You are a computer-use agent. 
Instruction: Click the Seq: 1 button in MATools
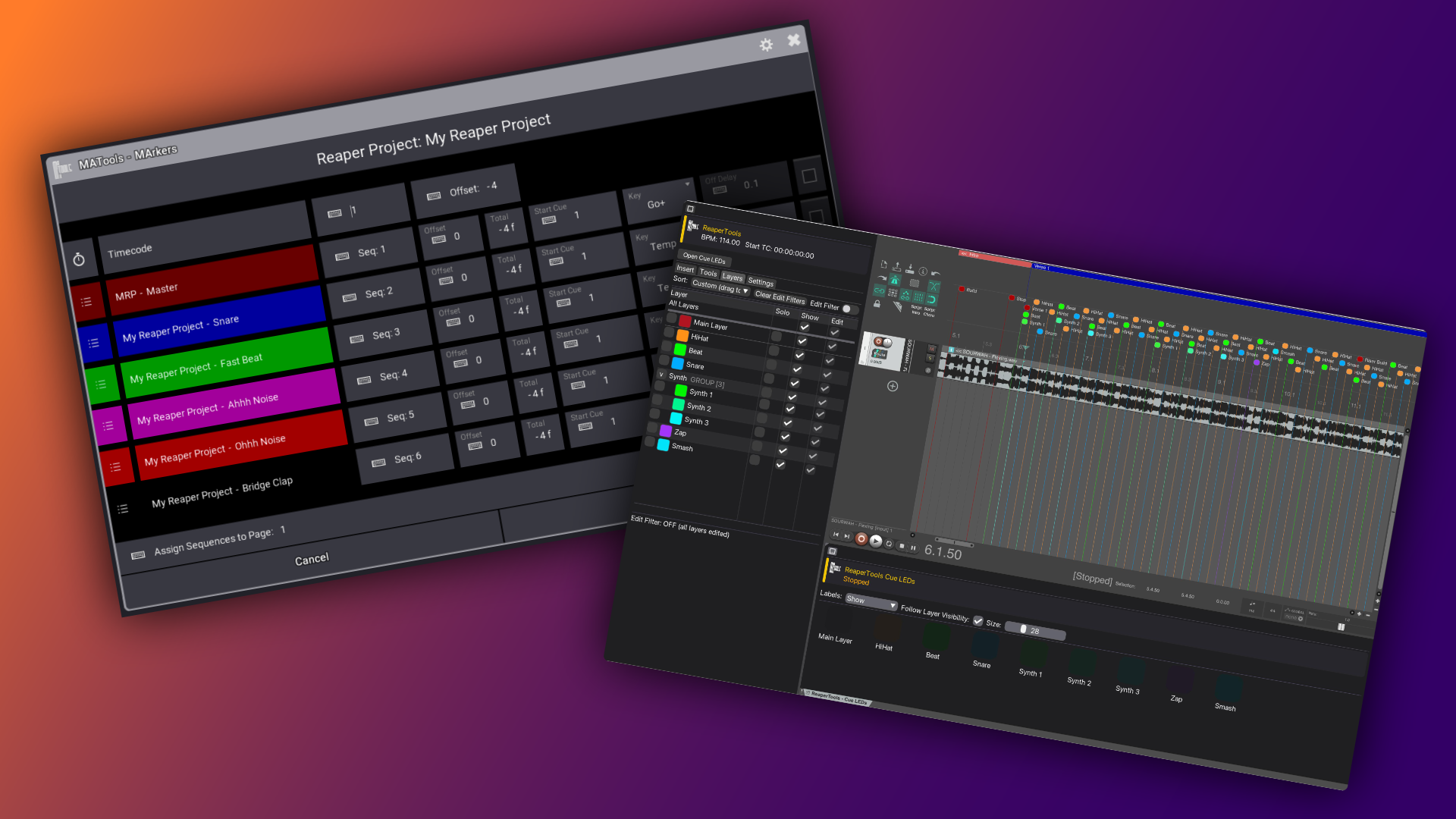pos(369,251)
